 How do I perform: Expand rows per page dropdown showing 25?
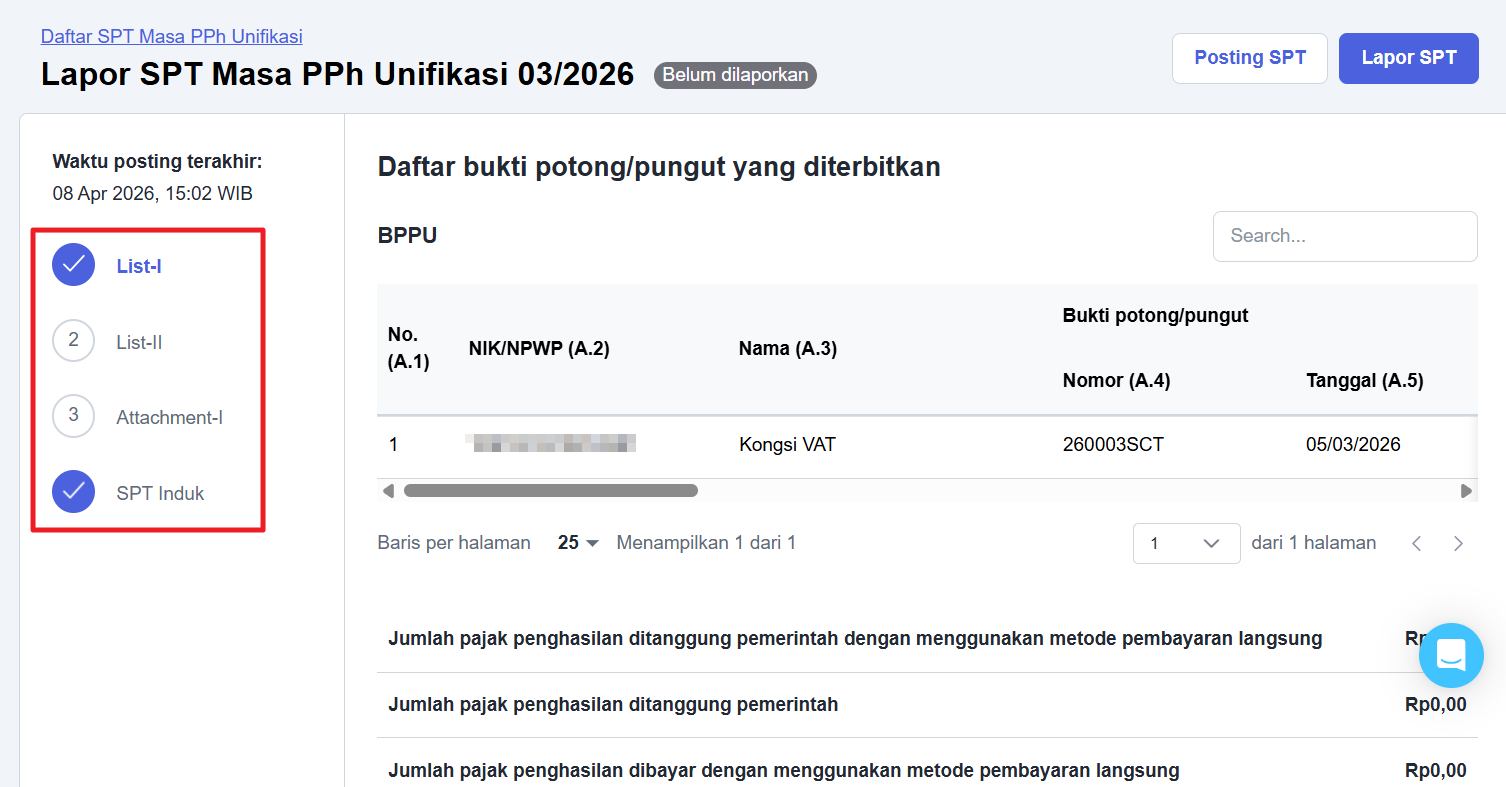coord(578,543)
